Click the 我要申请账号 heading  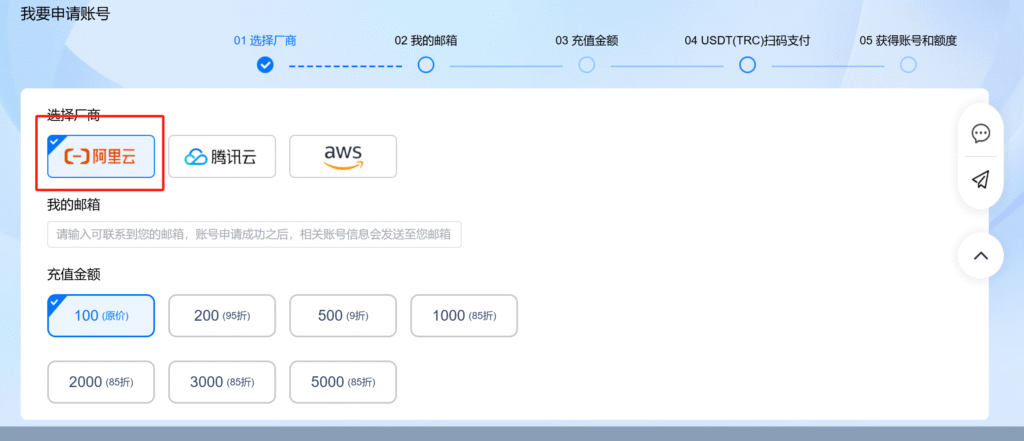(x=65, y=14)
